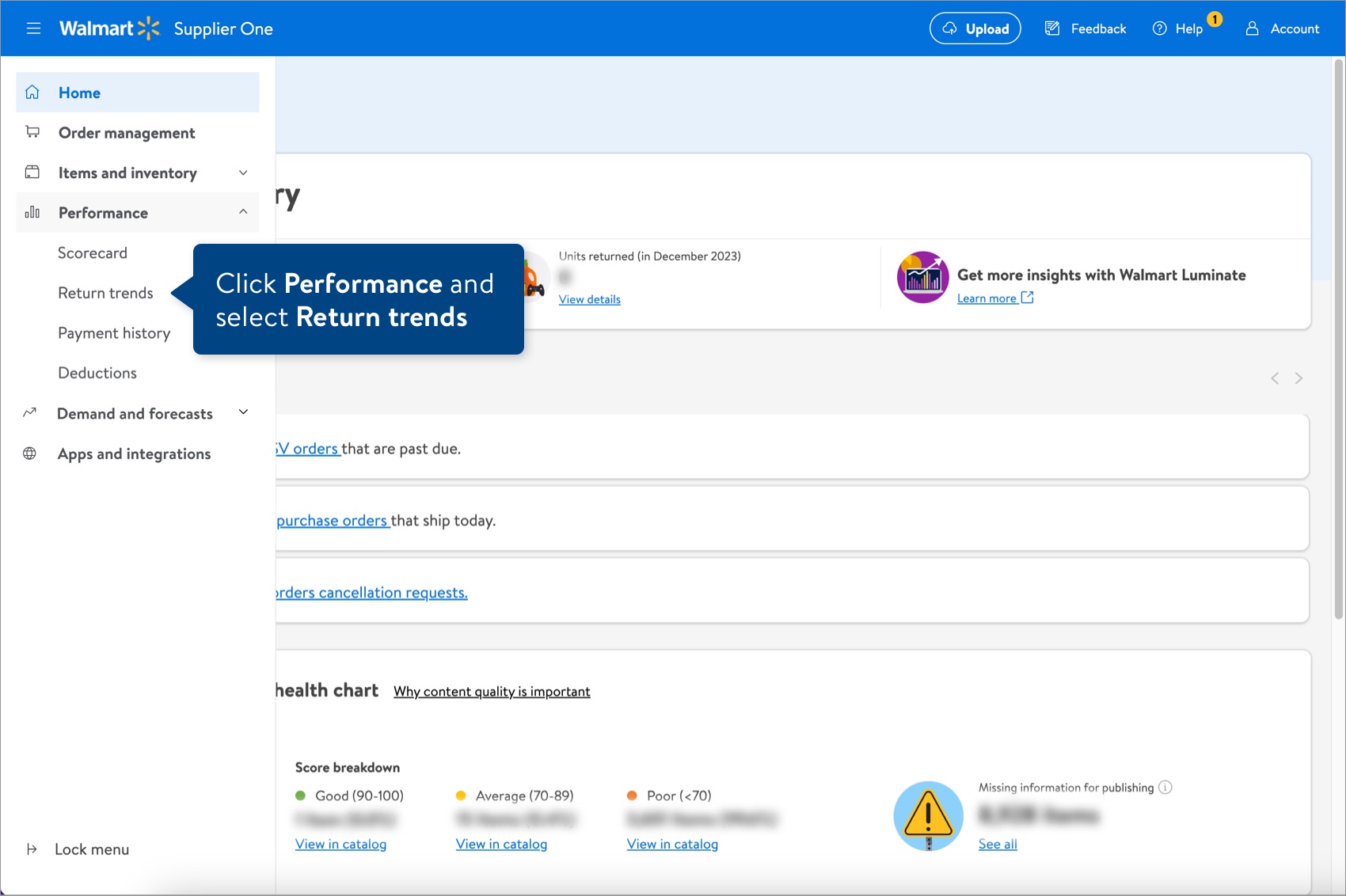Go to previous carousel slide
The height and width of the screenshot is (896, 1346).
point(1275,378)
